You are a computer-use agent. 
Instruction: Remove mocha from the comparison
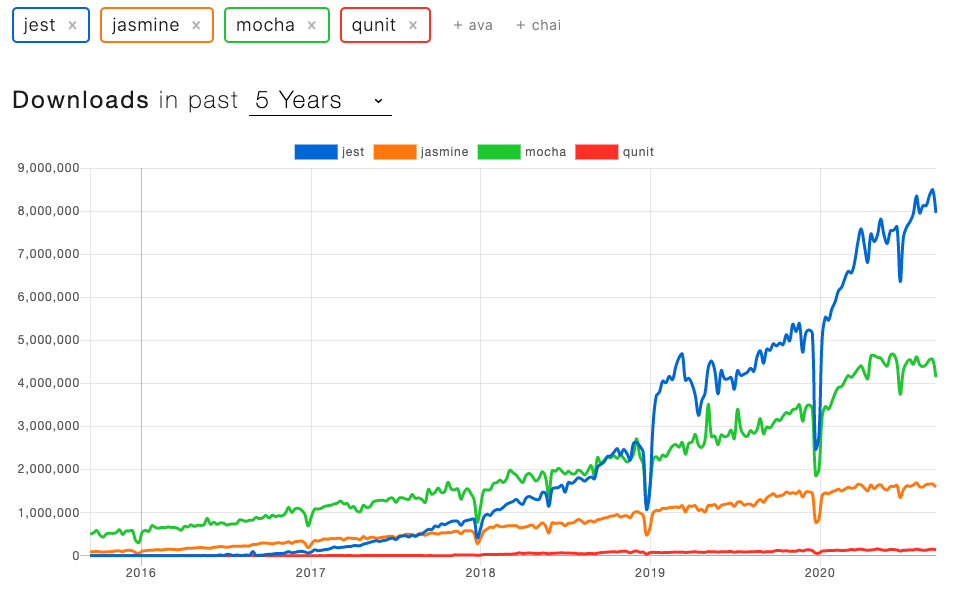[311, 25]
